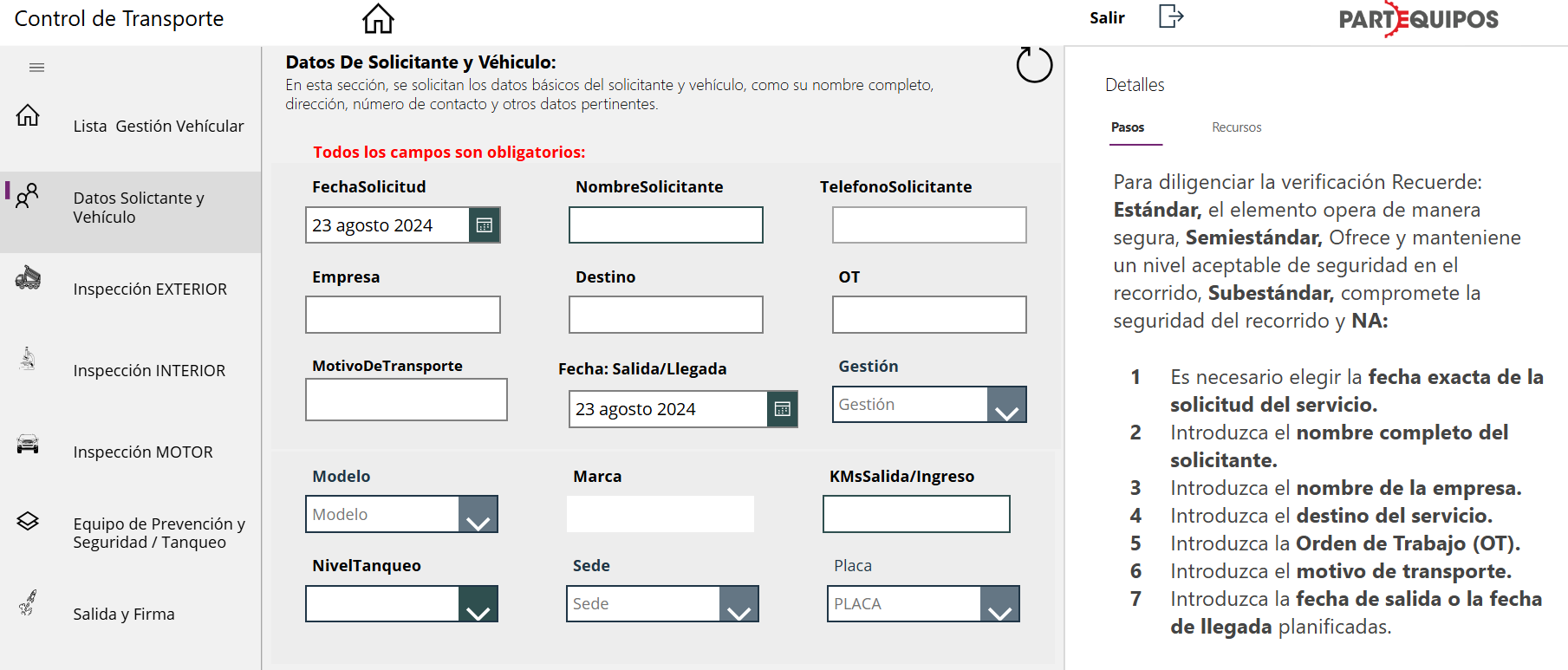This screenshot has height=670, width=1568.
Task: Click the Salir text button
Action: [x=1107, y=17]
